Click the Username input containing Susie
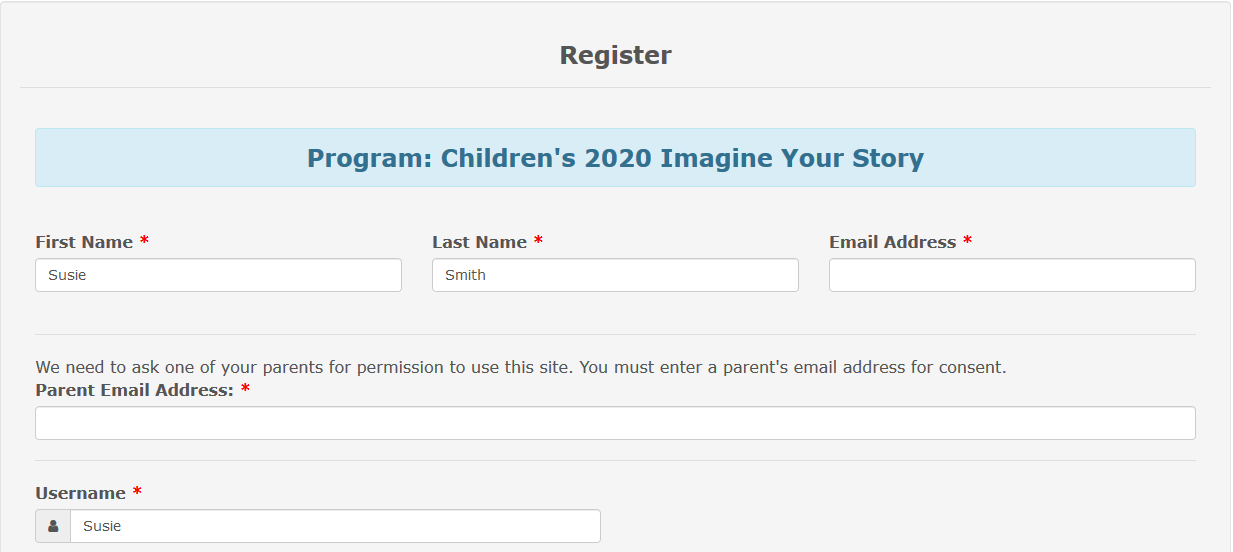The image size is (1233, 552). click(335, 526)
